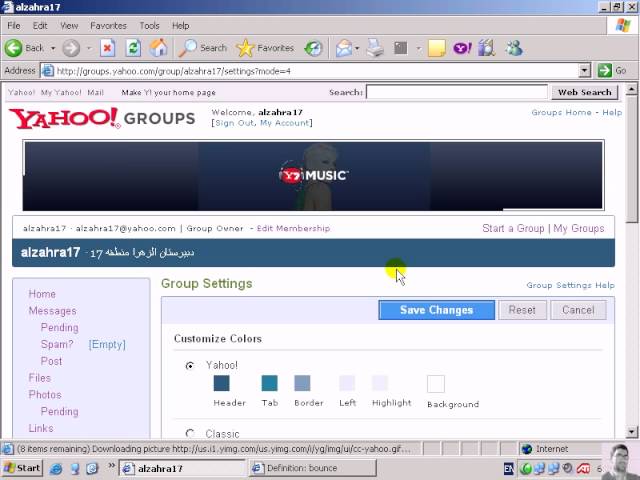
Task: Click the Header color swatch
Action: click(221, 383)
